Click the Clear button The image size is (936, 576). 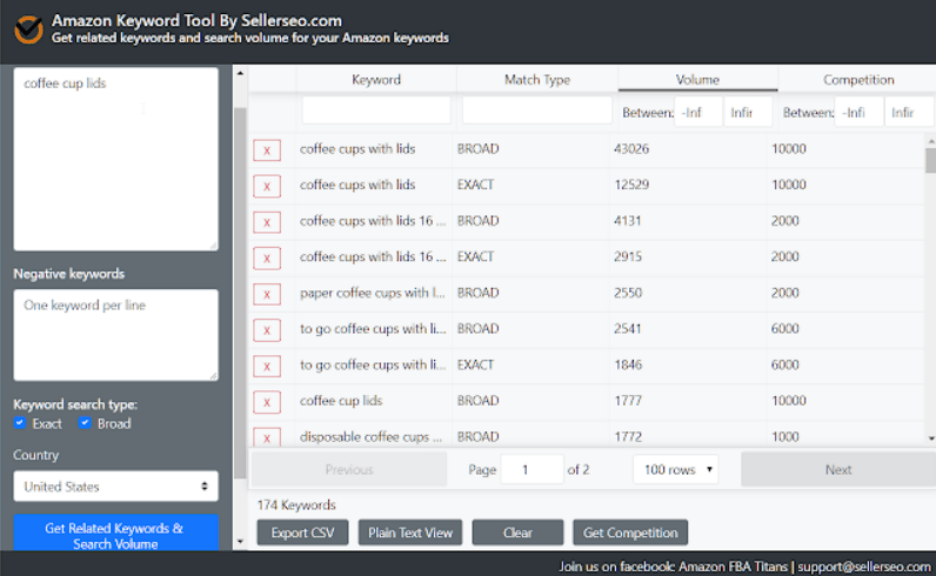point(518,532)
